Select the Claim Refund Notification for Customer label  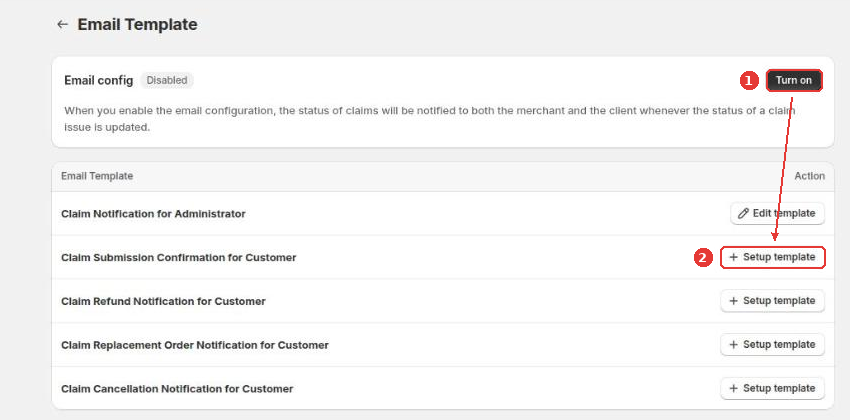point(163,301)
